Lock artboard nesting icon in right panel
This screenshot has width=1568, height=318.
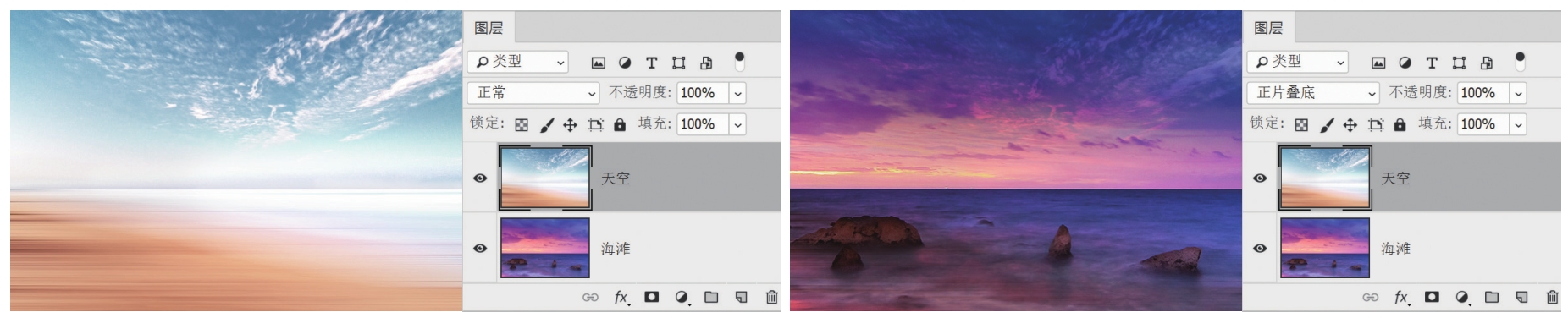pos(1376,125)
